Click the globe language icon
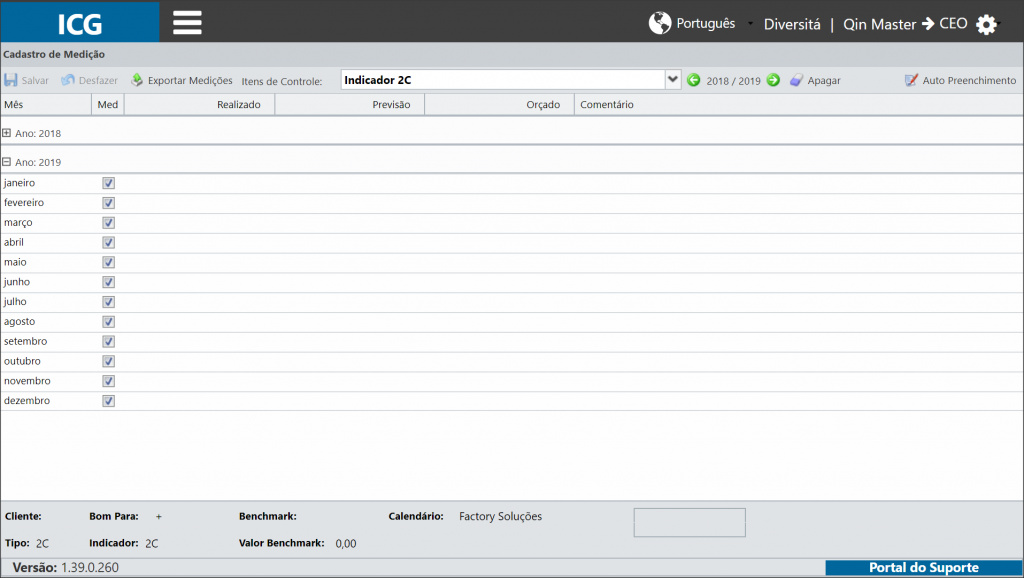 660,23
